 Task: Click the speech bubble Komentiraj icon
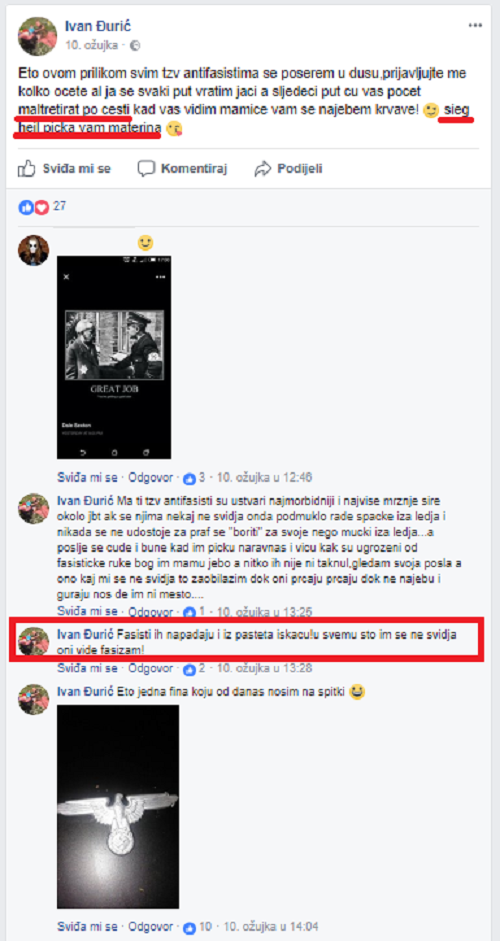[x=146, y=168]
